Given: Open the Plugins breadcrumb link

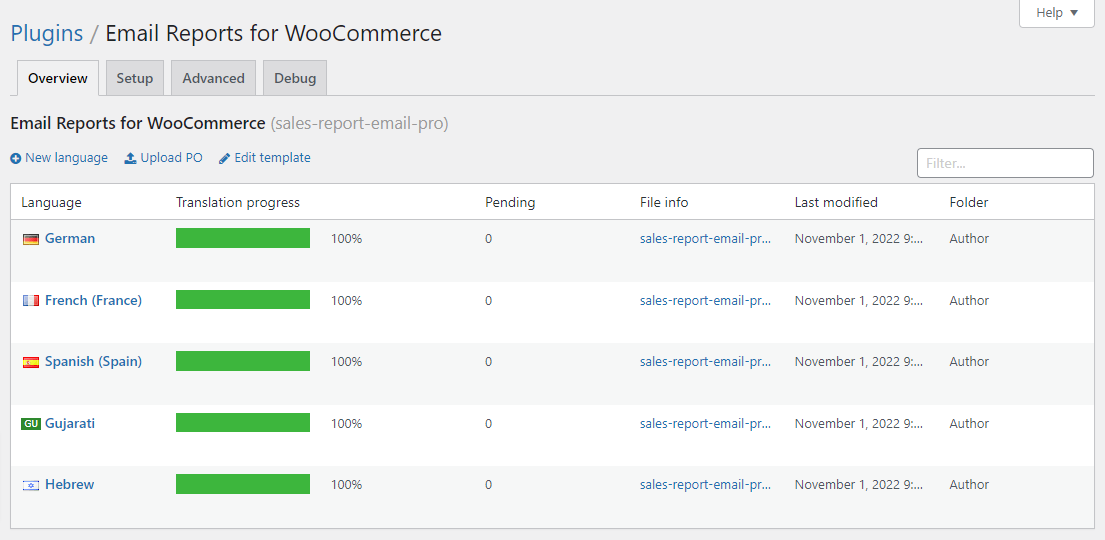Looking at the screenshot, I should [x=46, y=33].
